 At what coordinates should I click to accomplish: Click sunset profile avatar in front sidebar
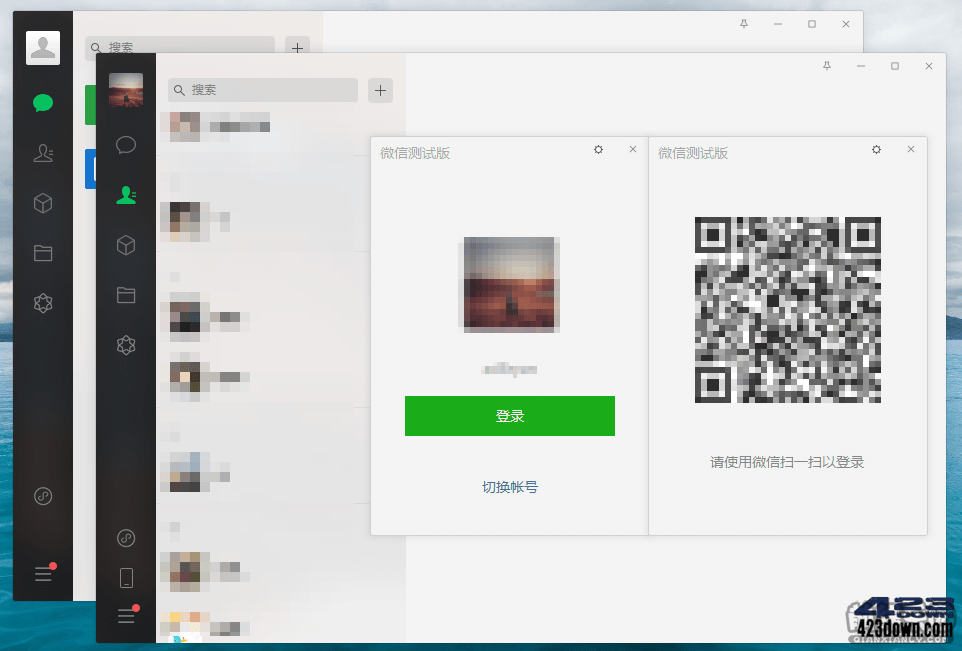126,90
